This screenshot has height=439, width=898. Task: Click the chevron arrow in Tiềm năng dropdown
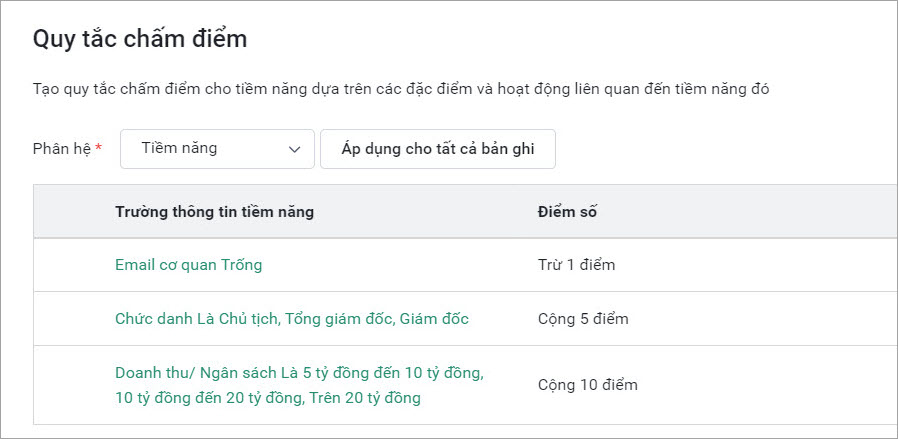[294, 149]
